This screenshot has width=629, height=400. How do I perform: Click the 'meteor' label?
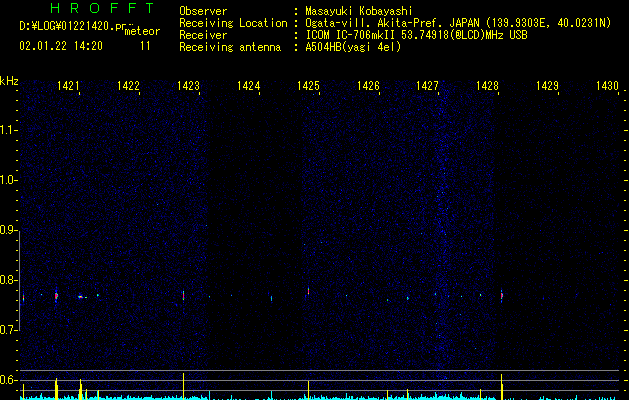[142, 31]
